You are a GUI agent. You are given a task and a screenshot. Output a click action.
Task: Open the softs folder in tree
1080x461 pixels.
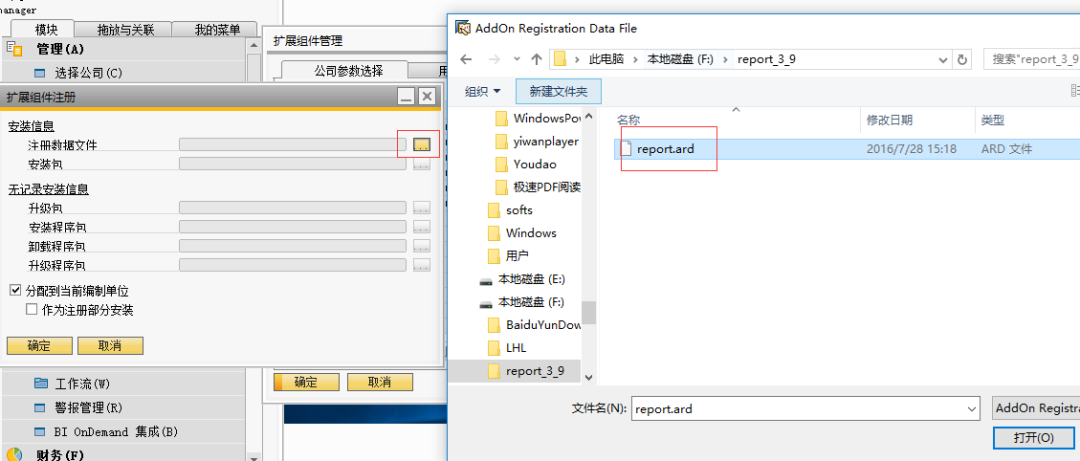click(510, 210)
